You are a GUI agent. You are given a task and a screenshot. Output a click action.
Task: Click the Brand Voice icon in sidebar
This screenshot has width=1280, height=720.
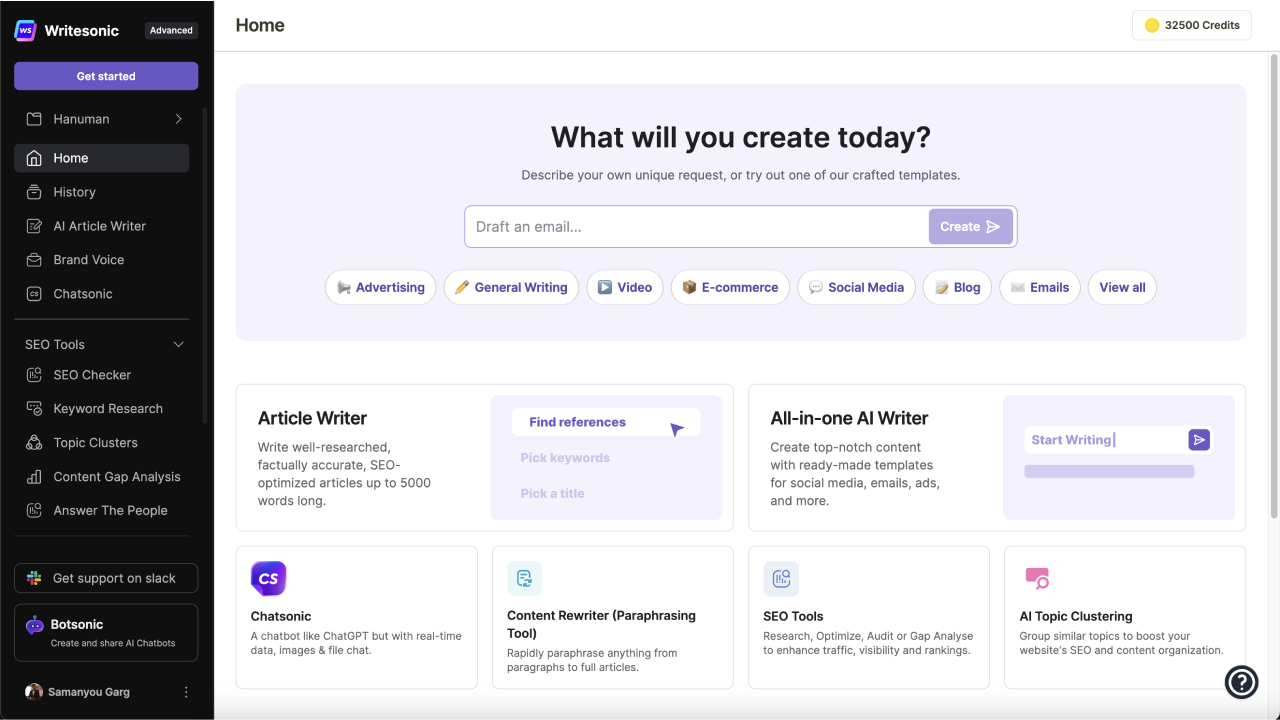[34, 260]
